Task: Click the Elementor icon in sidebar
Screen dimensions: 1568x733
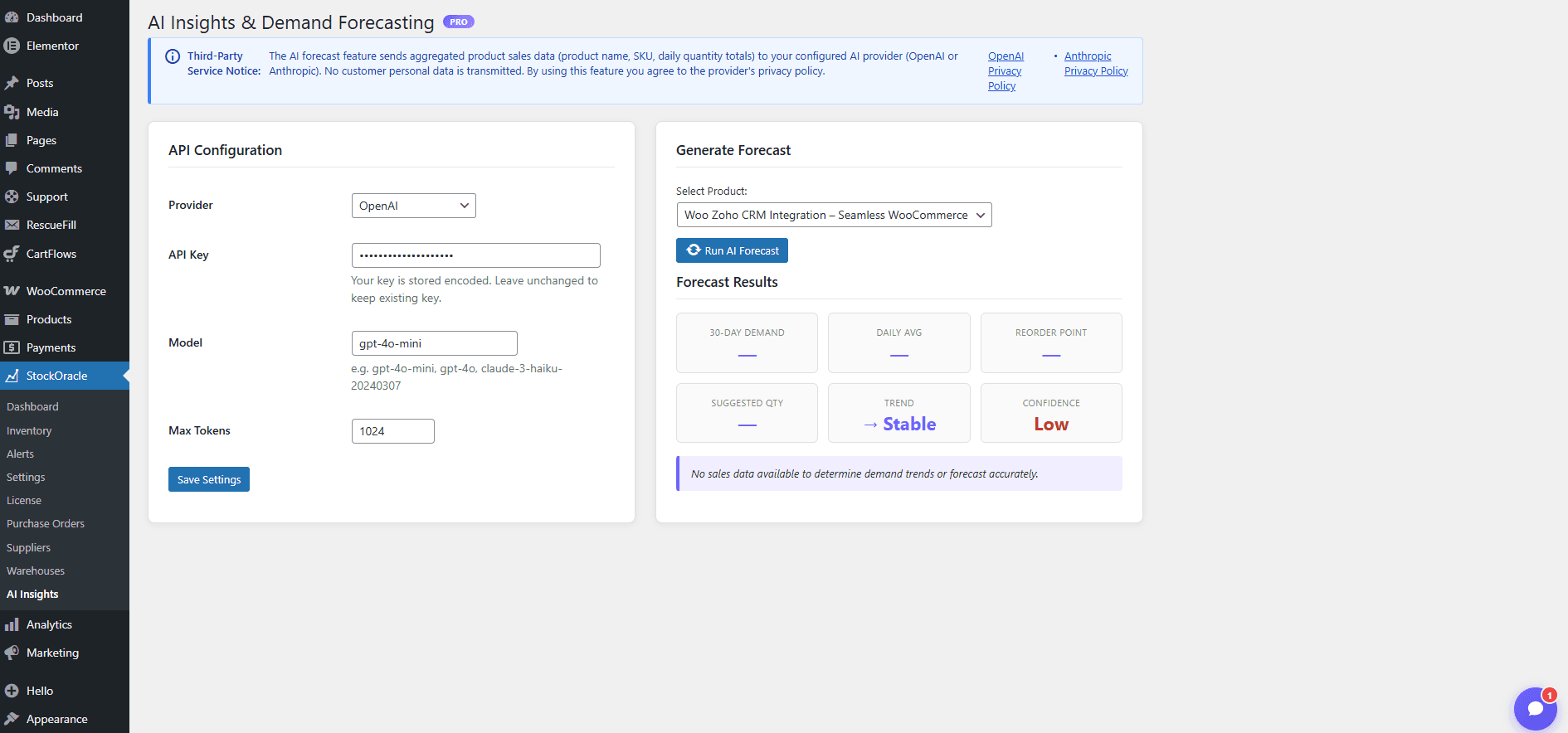Action: pyautogui.click(x=12, y=46)
